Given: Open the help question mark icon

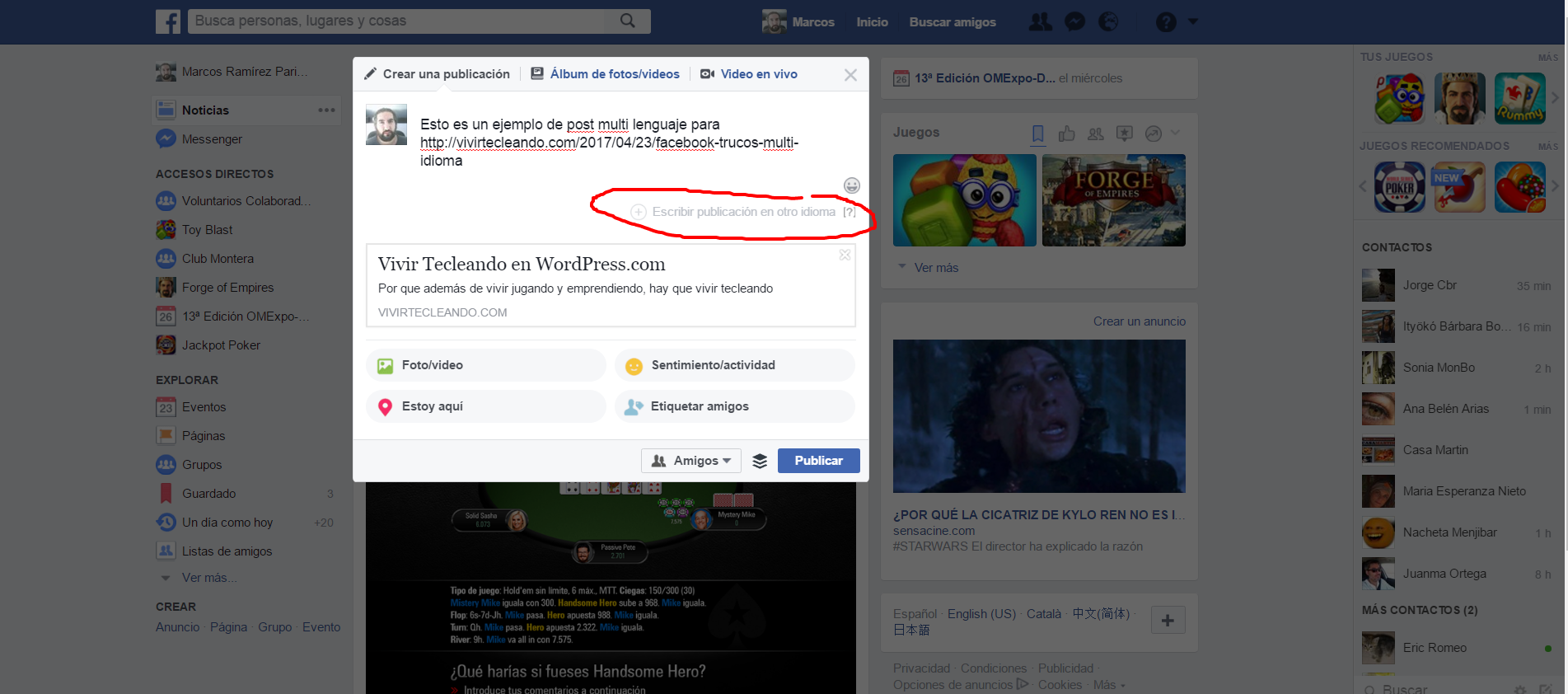Looking at the screenshot, I should (x=1166, y=22).
